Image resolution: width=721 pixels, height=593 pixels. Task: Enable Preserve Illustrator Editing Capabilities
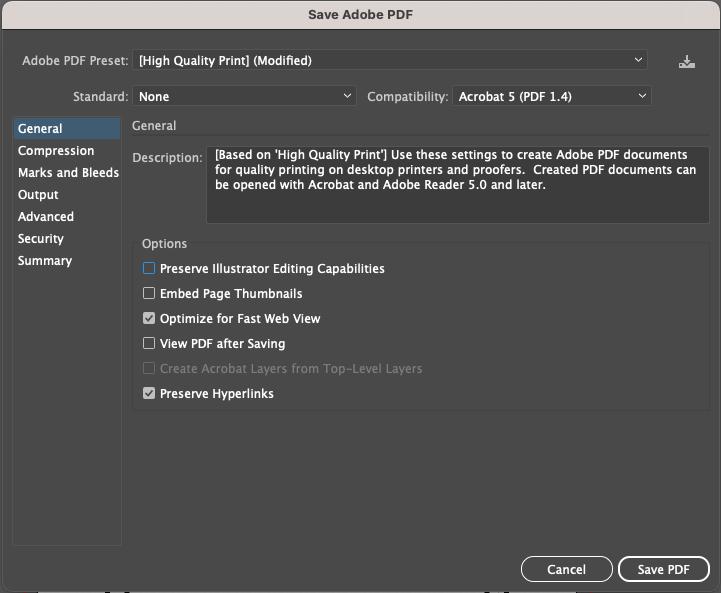[149, 268]
